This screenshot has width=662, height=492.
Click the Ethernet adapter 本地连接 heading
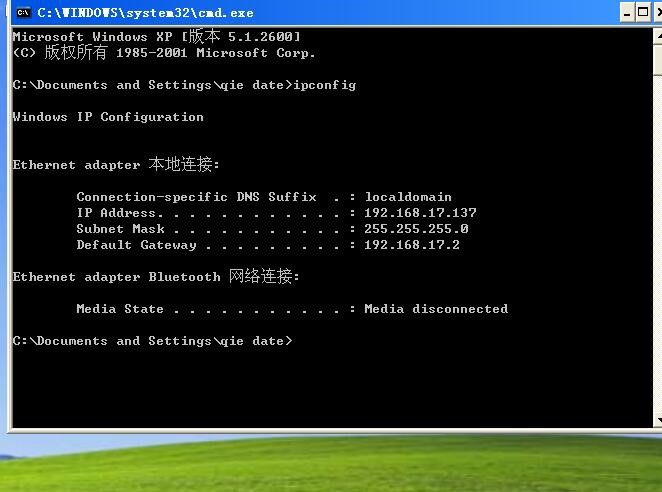pos(116,164)
